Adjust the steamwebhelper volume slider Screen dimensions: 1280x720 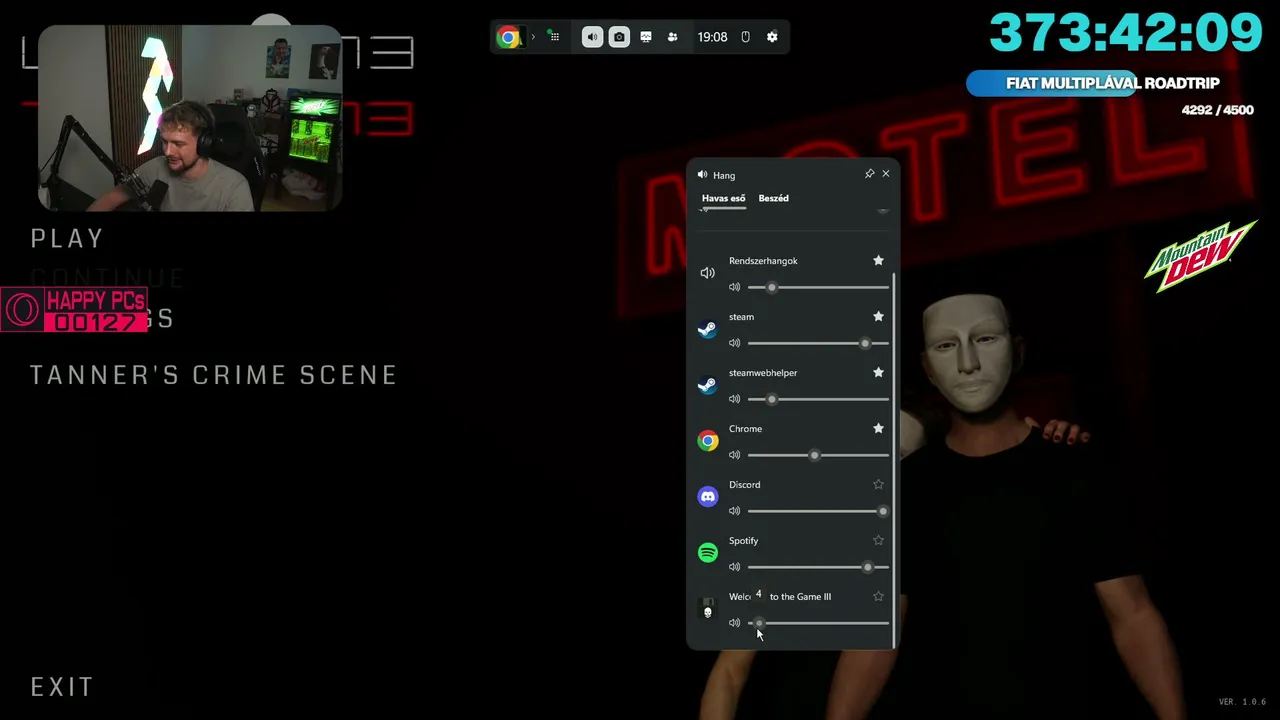[x=818, y=399]
